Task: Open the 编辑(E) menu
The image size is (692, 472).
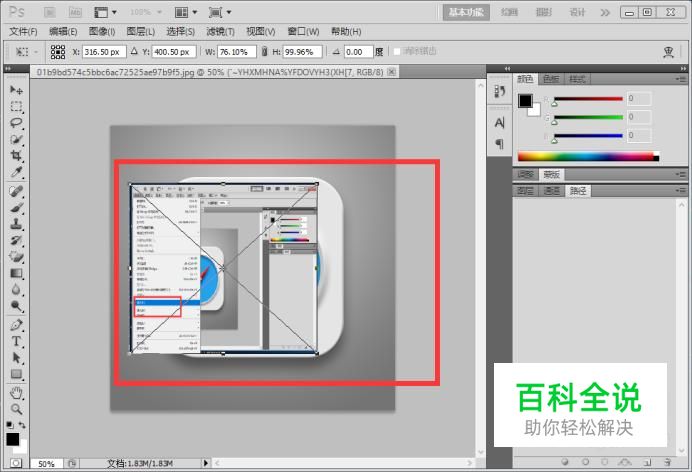Action: point(63,32)
